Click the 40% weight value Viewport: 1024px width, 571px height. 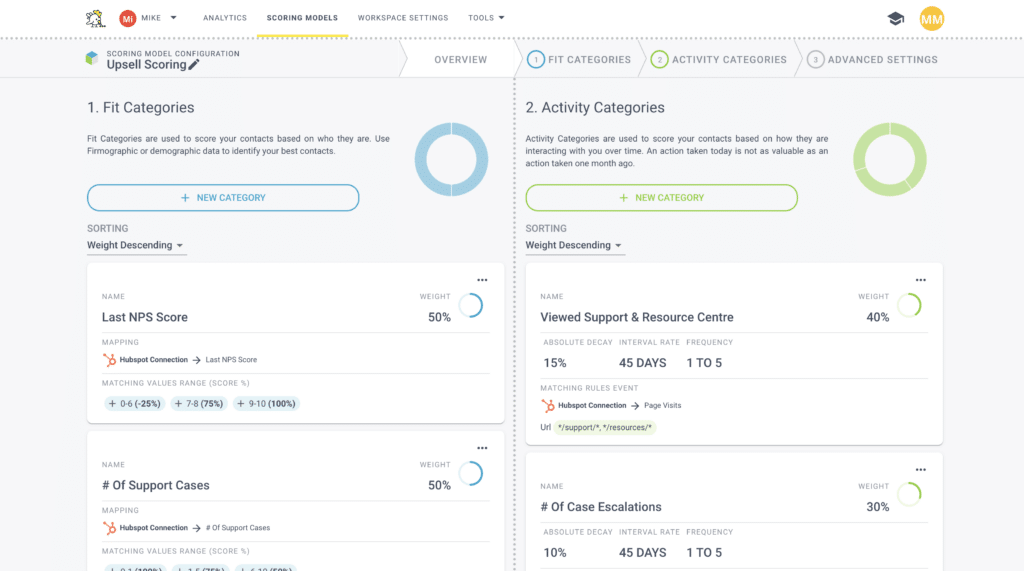(x=878, y=318)
